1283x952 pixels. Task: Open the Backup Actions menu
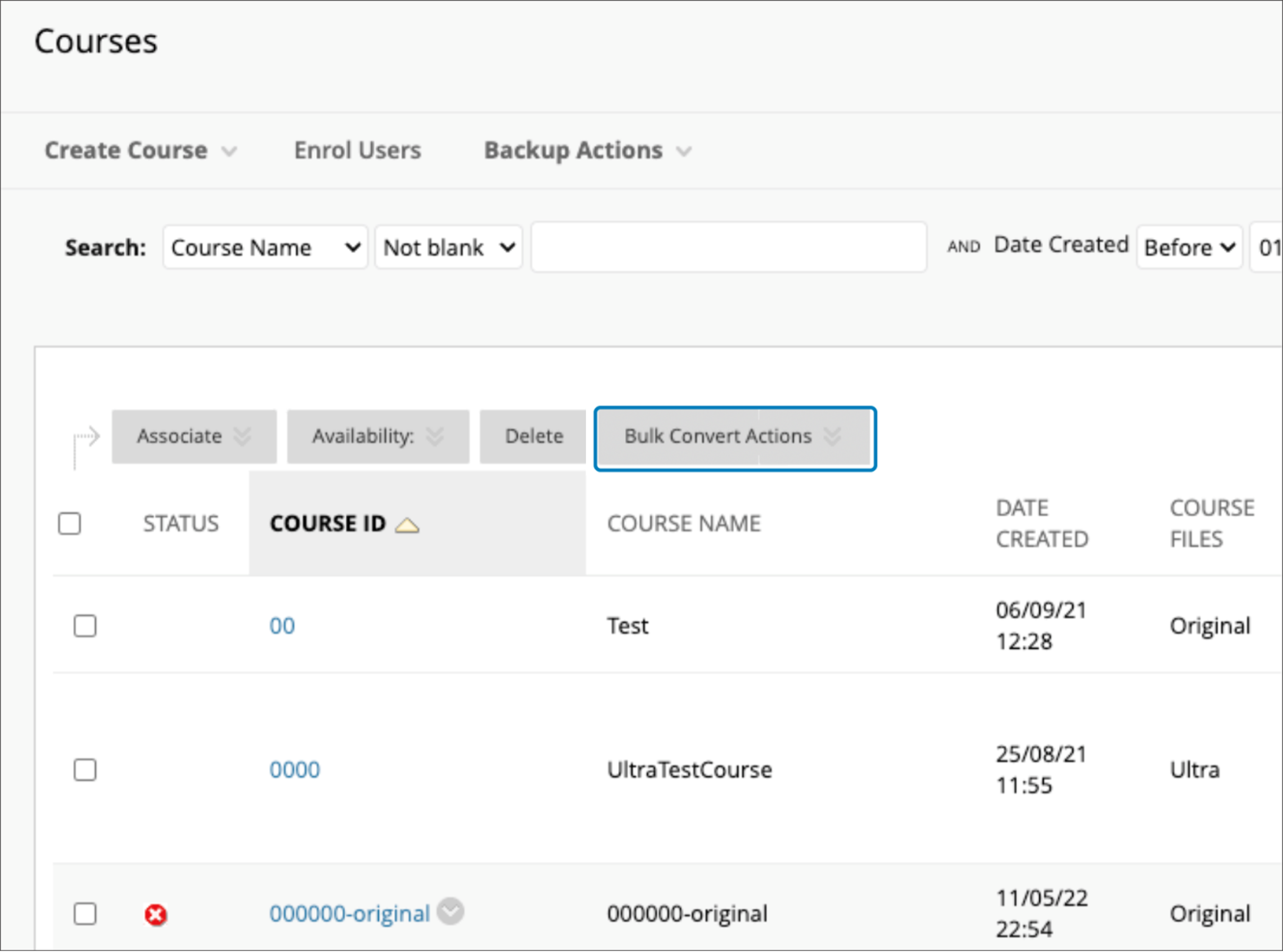pos(573,150)
